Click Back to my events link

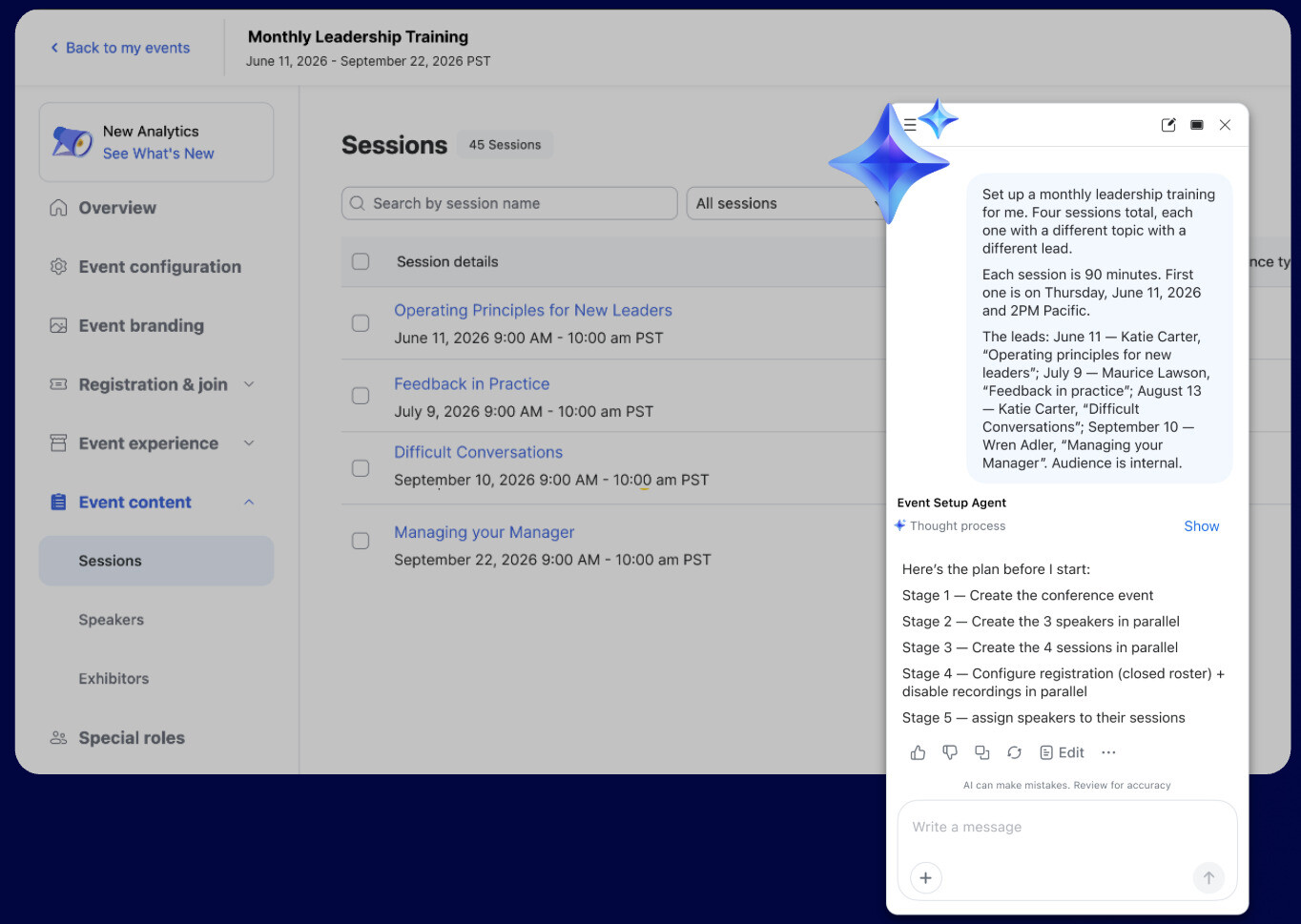(x=120, y=48)
